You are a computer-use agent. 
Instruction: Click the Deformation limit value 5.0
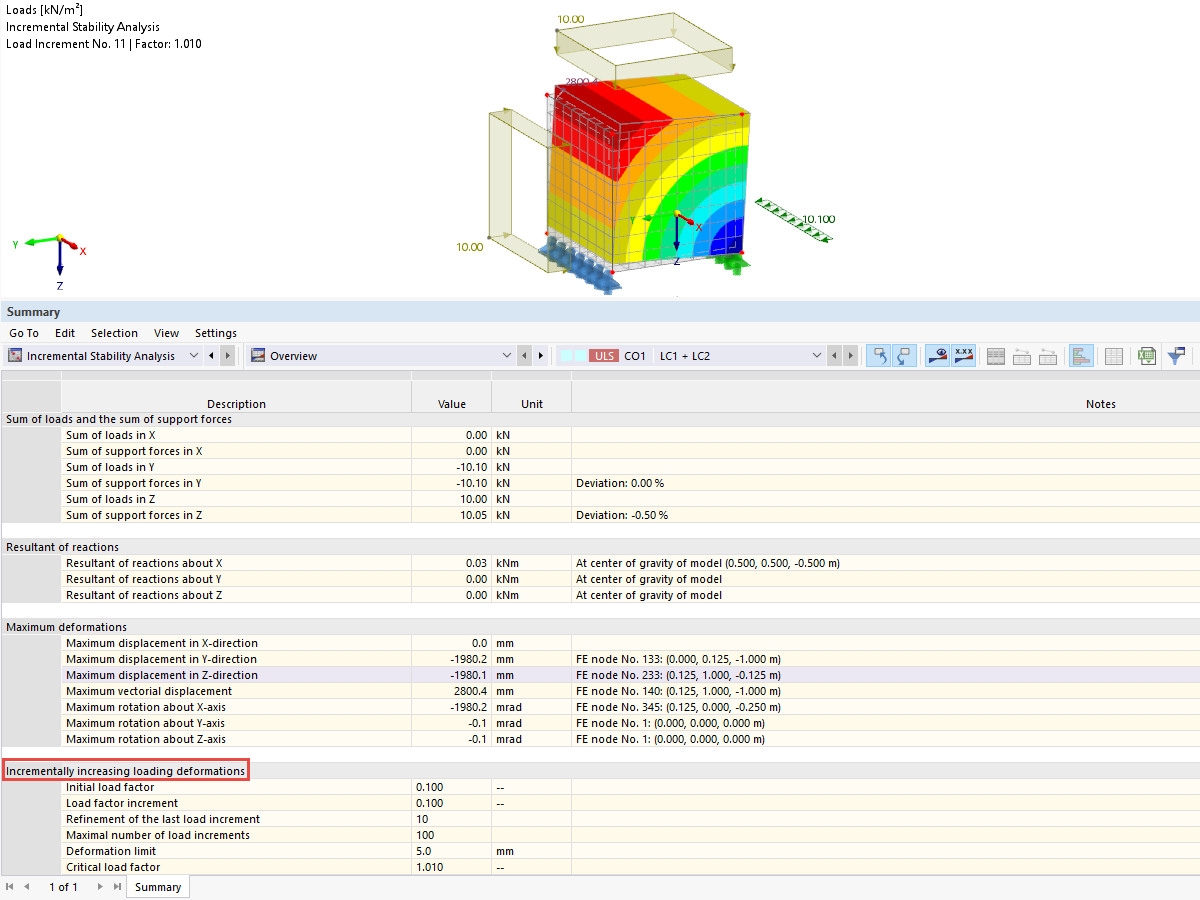click(x=425, y=851)
